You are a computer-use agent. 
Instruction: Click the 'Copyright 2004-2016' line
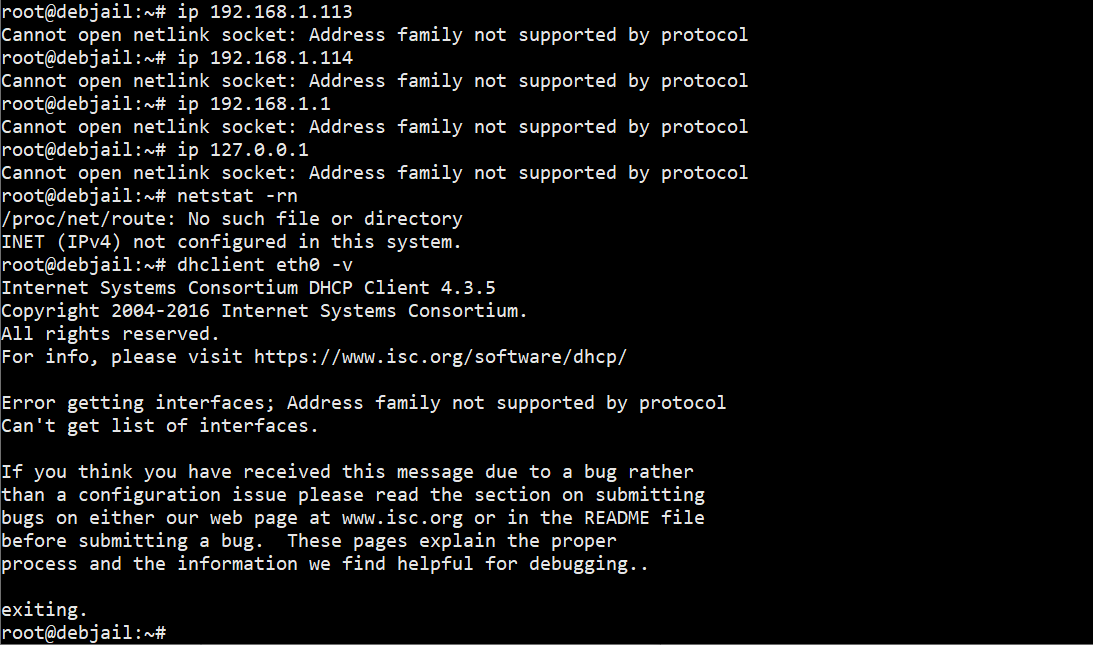[265, 311]
